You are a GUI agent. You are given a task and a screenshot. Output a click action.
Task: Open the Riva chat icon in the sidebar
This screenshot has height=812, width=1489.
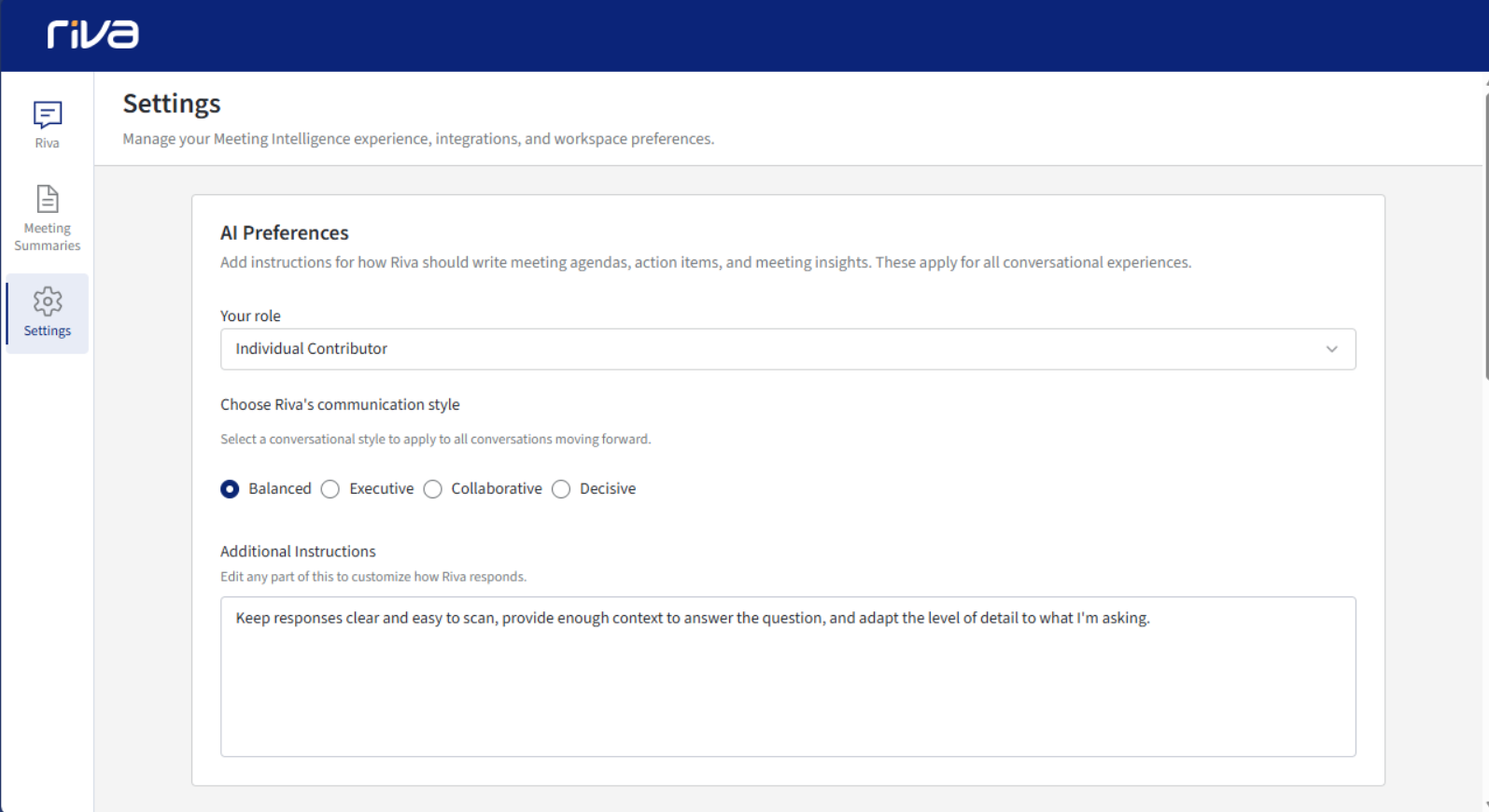48,115
